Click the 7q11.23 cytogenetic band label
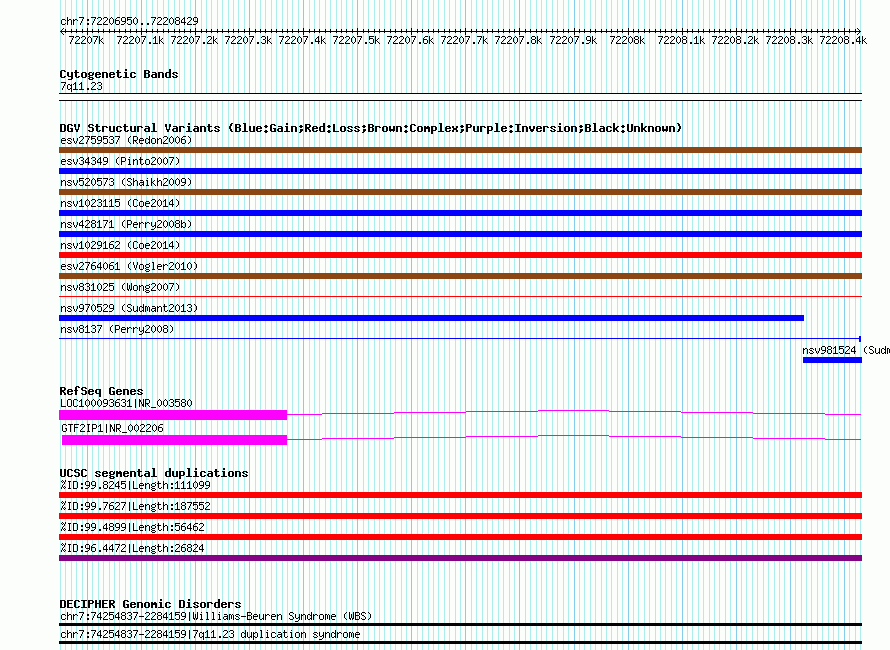Viewport: 890px width, 650px height. (x=81, y=86)
